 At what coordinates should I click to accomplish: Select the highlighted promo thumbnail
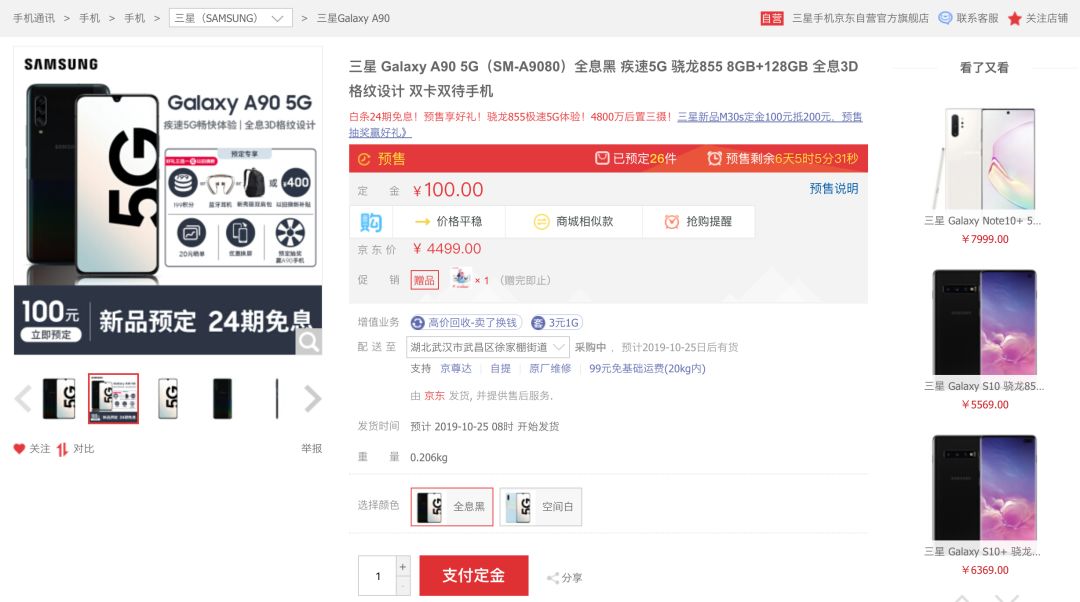[x=114, y=398]
